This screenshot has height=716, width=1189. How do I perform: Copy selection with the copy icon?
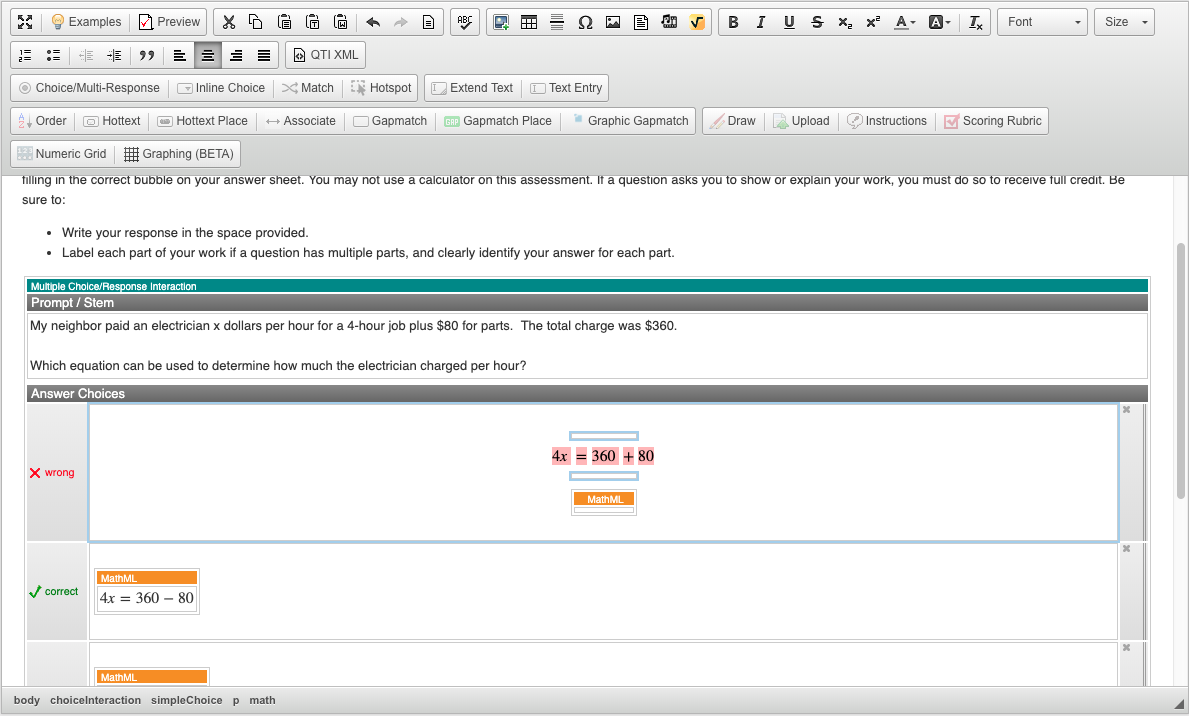(256, 22)
